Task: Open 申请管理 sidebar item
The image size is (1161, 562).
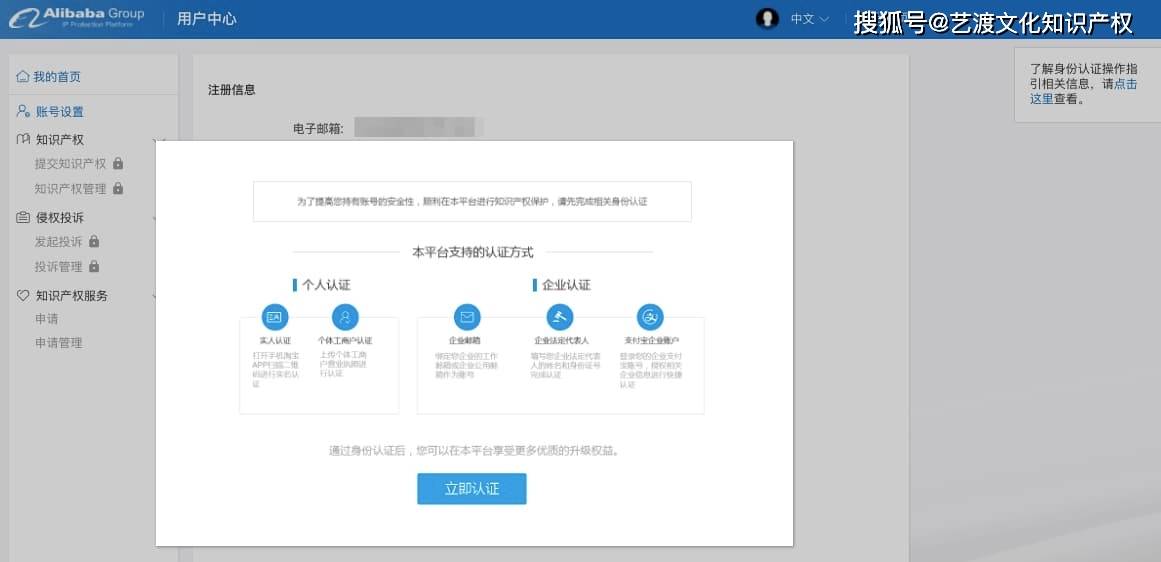Action: (58, 343)
